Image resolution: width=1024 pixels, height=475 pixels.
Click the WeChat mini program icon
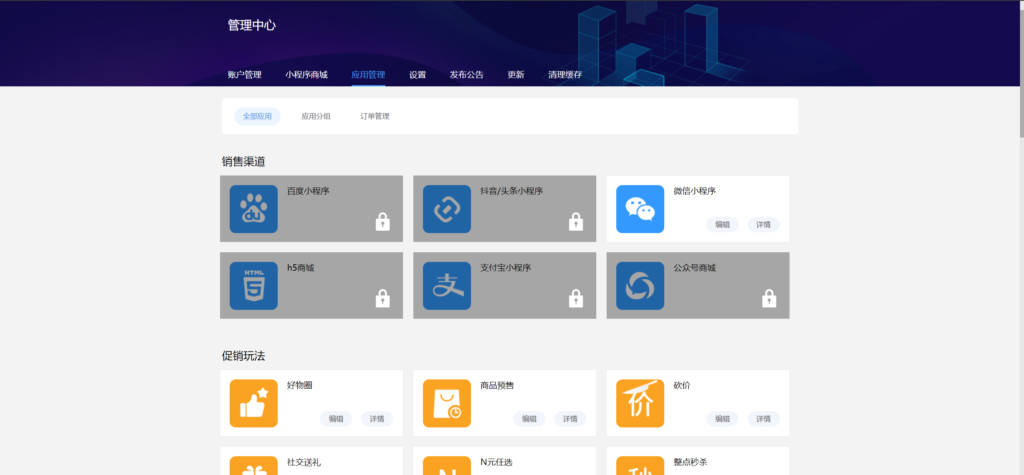640,209
